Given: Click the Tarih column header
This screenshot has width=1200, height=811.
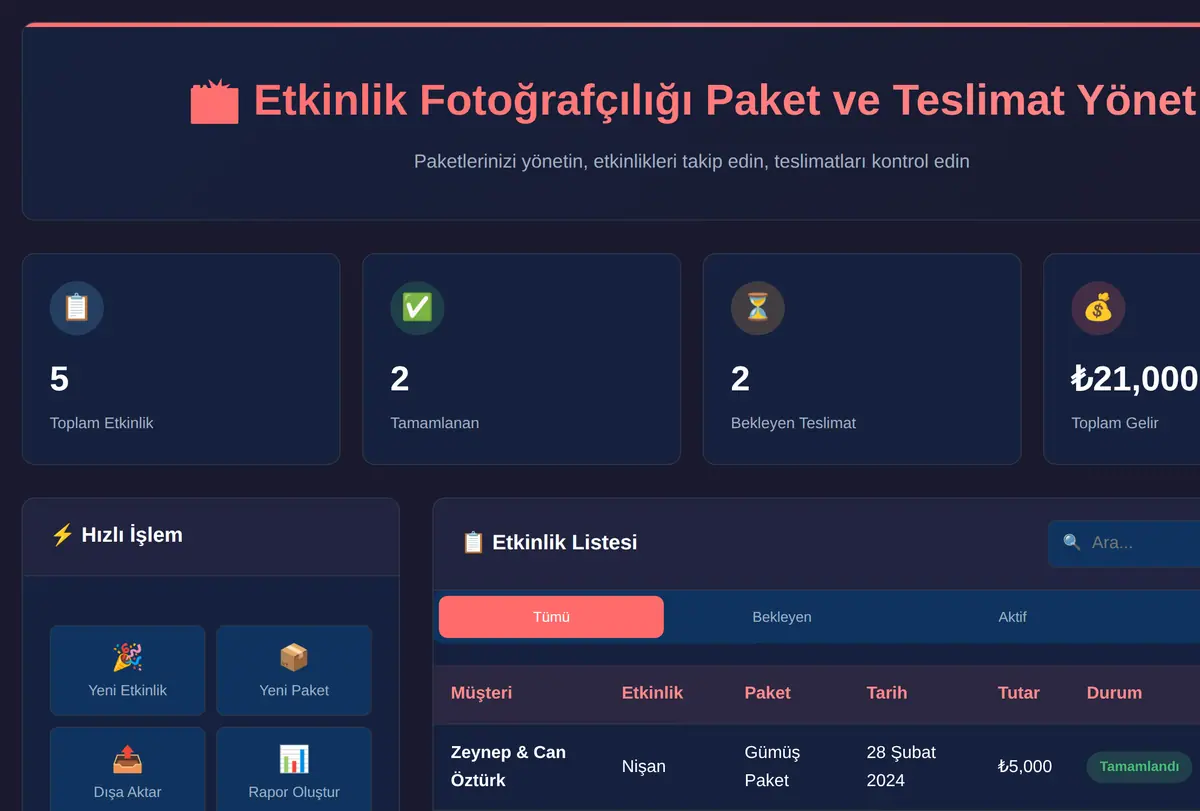Looking at the screenshot, I should 887,693.
